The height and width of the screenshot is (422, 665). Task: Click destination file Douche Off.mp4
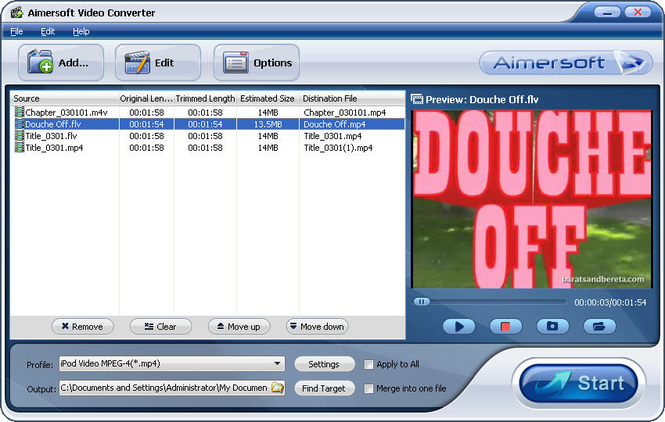click(x=335, y=124)
